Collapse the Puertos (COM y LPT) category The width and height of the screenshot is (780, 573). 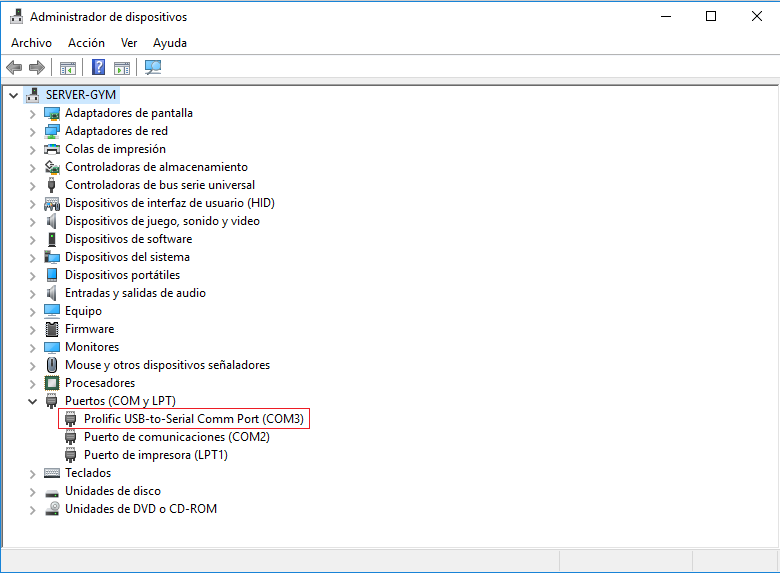[33, 401]
